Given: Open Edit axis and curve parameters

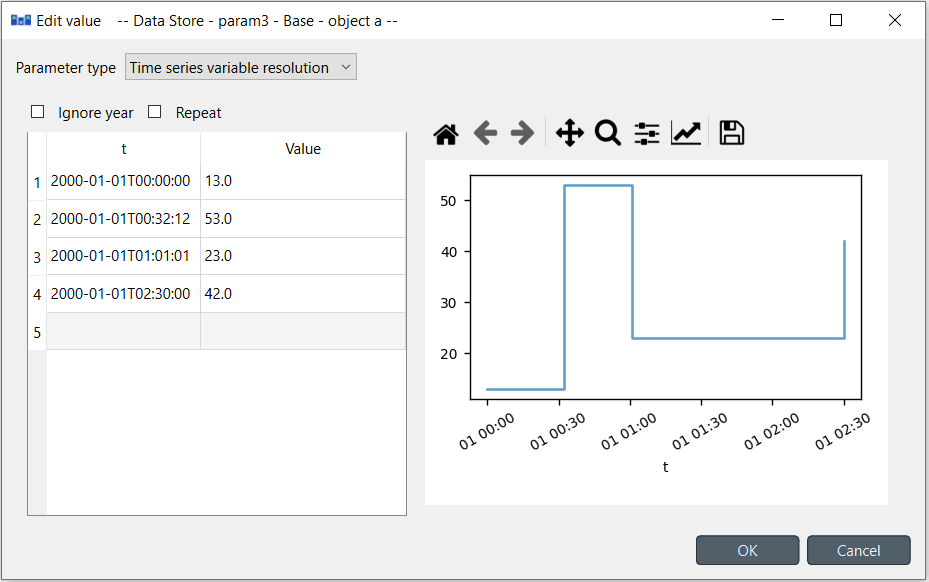Looking at the screenshot, I should pyautogui.click(x=686, y=133).
